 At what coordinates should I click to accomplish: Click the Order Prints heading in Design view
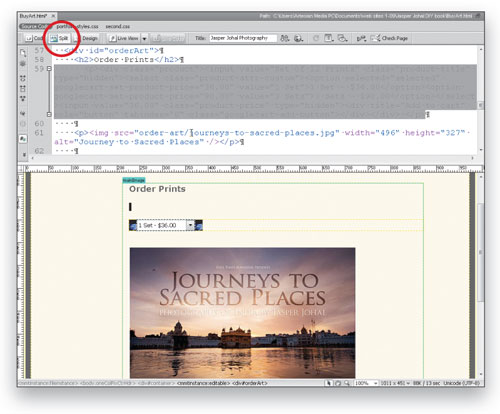pyautogui.click(x=157, y=189)
